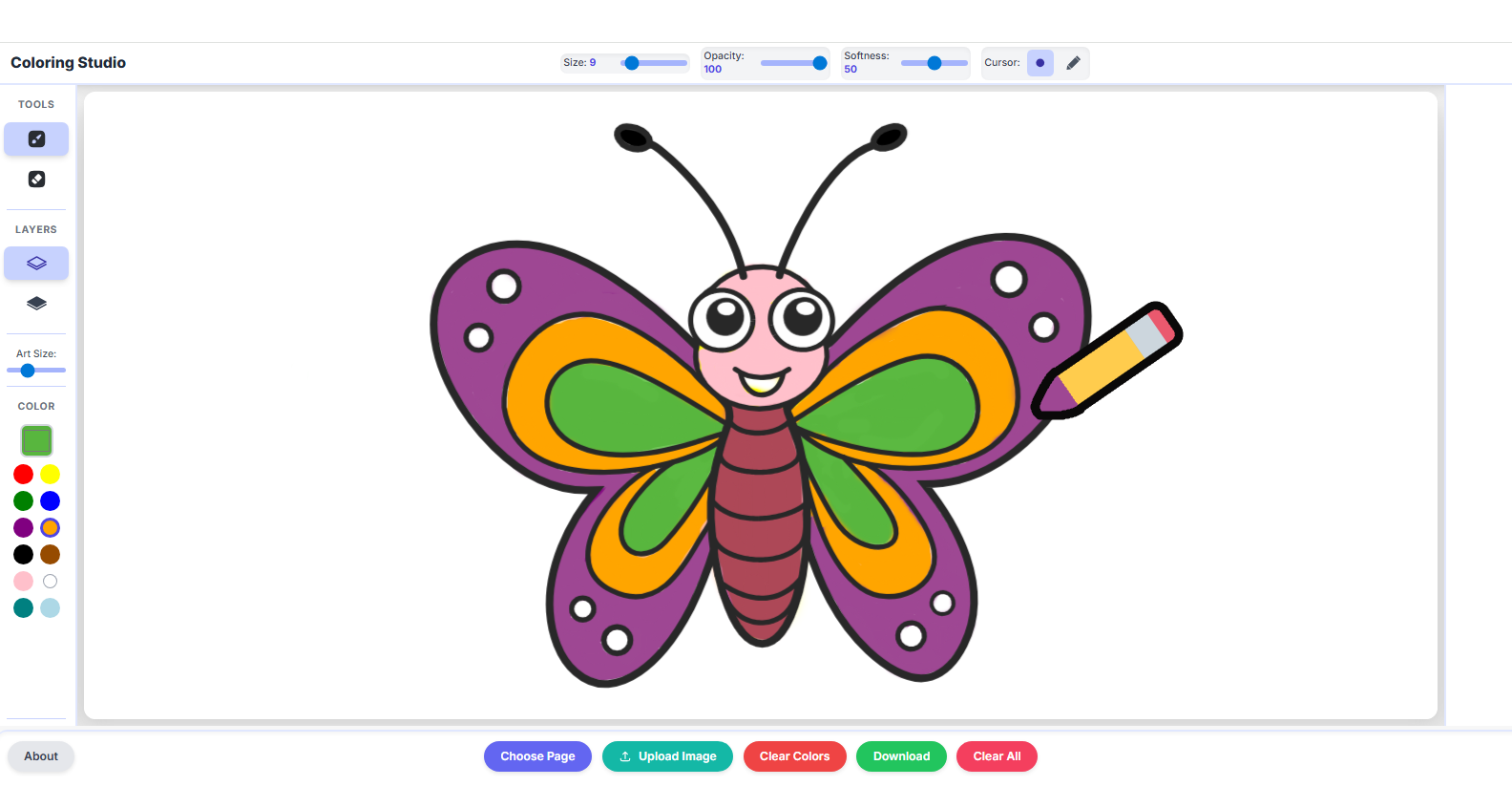Click the large current color preview swatch

pyautogui.click(x=36, y=440)
